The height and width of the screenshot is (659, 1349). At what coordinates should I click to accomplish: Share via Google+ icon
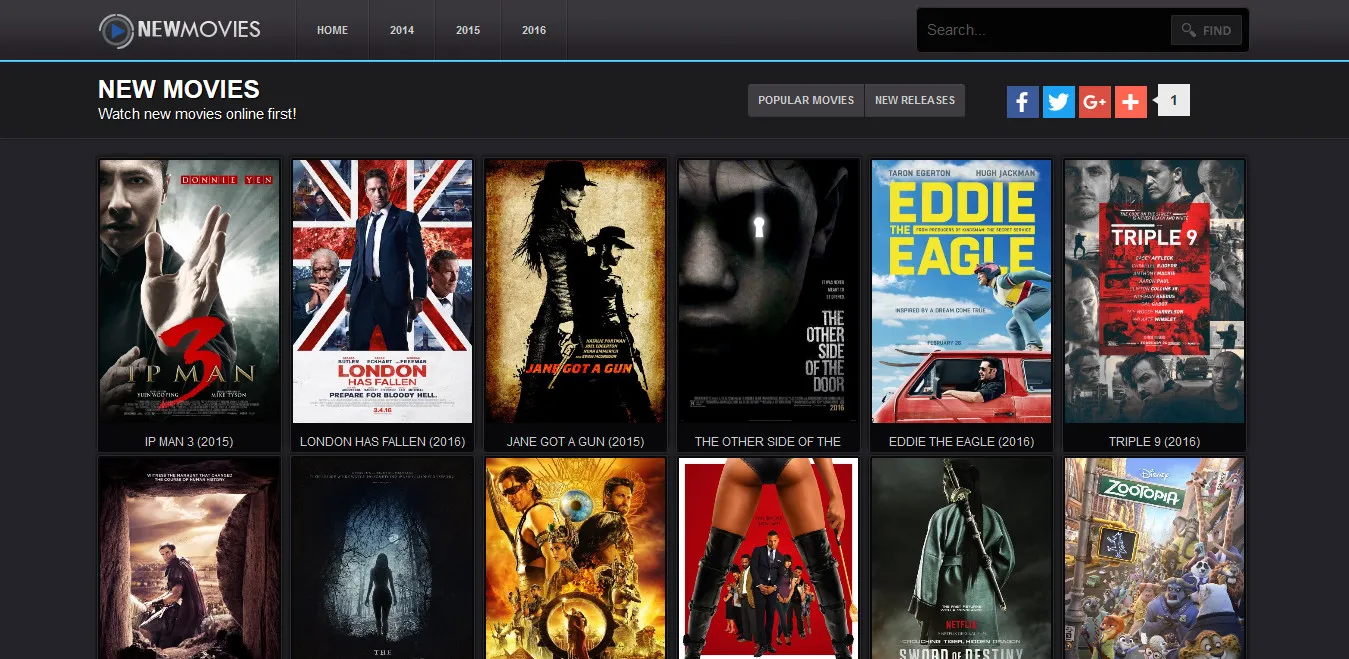coord(1094,101)
